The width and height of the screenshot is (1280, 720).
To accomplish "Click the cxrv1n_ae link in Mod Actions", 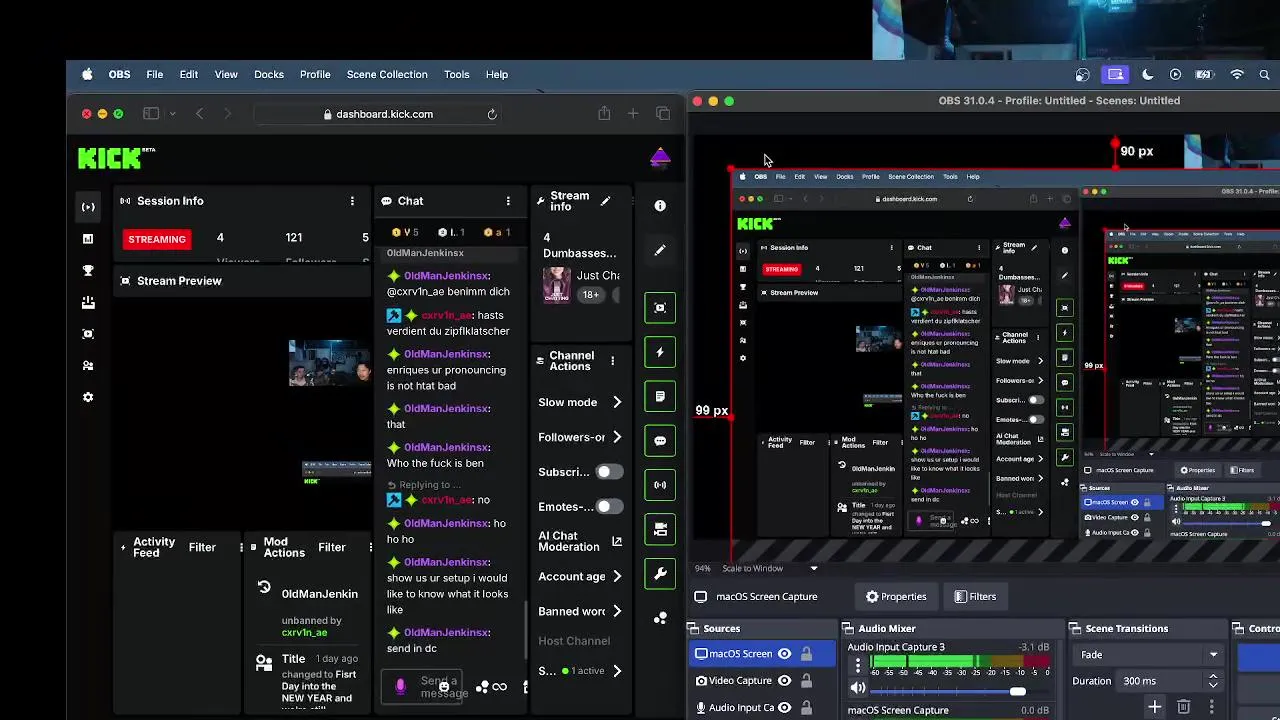I will pos(304,632).
